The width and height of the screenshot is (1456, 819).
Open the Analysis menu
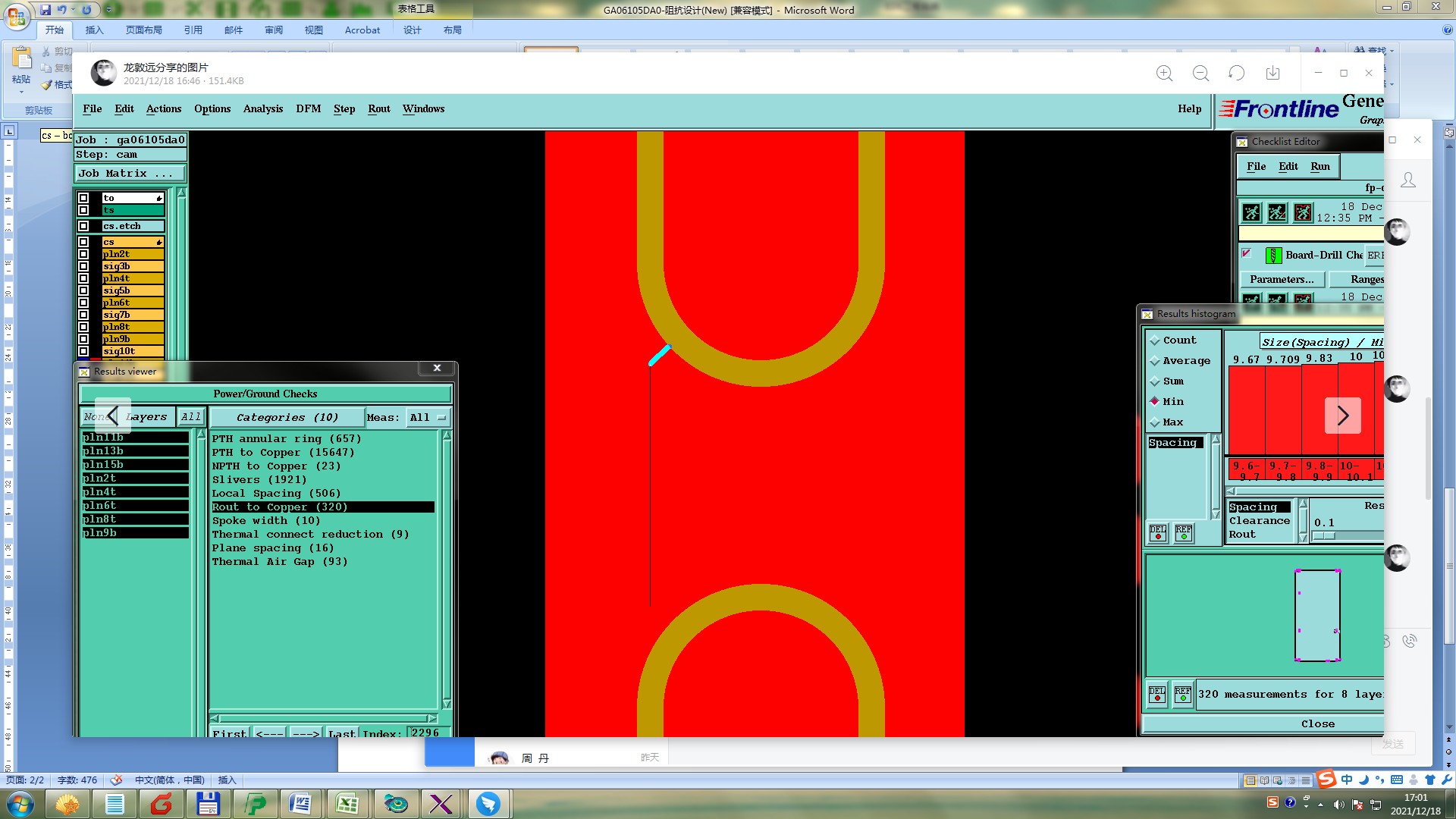[x=262, y=109]
